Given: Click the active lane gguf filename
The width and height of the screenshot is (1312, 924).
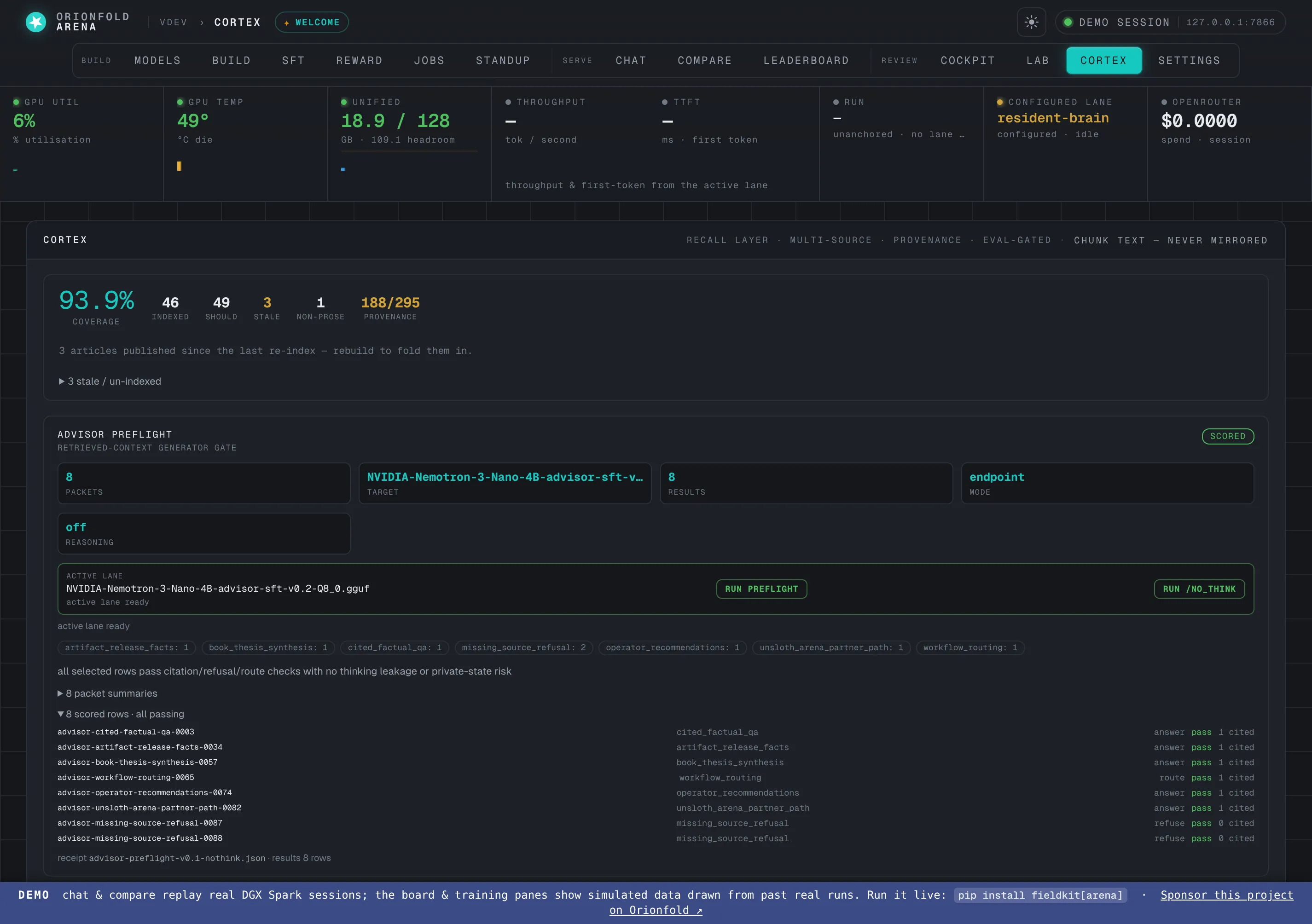Looking at the screenshot, I should 218,589.
